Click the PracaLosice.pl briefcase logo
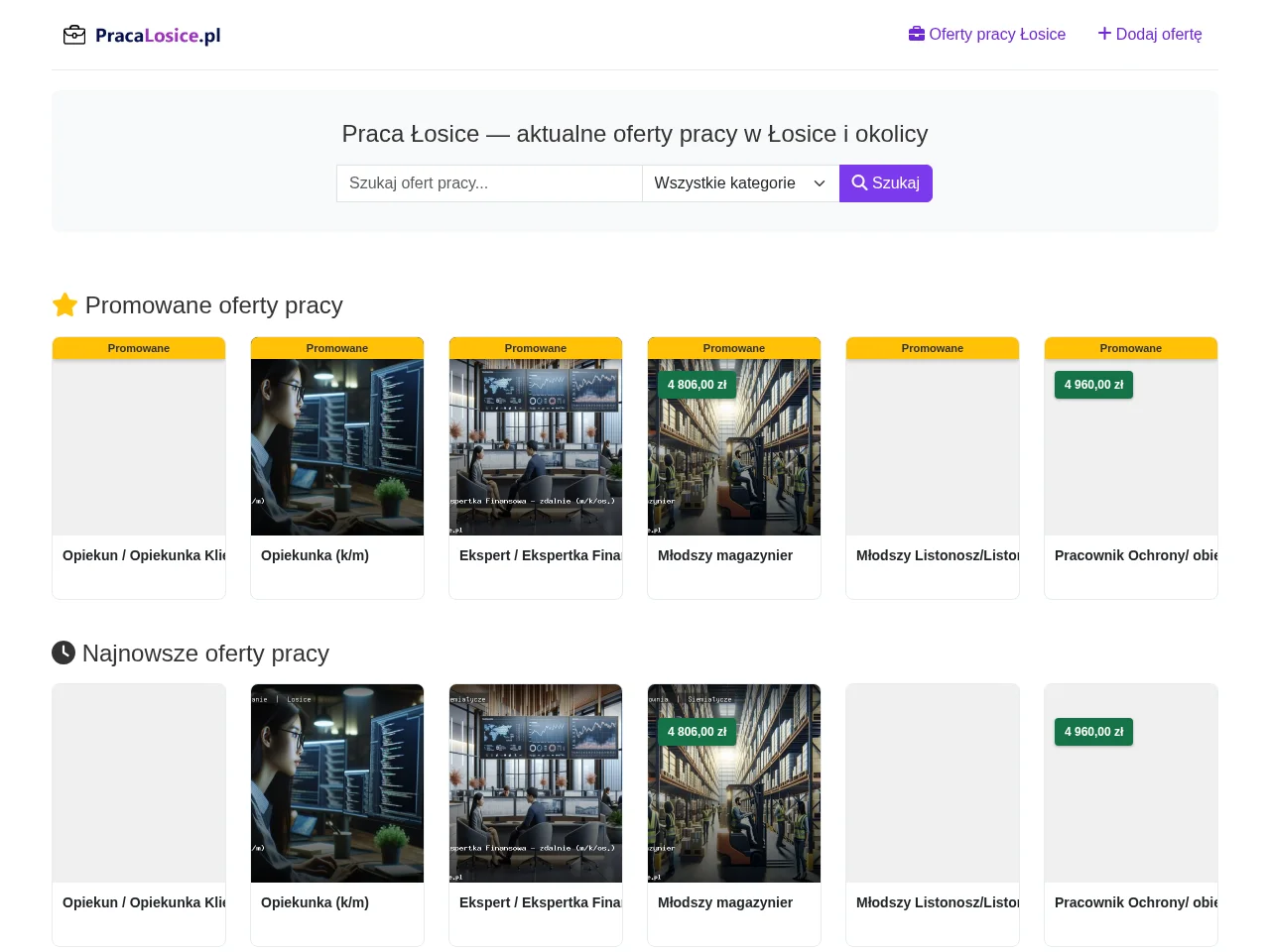Screen dimensions: 1270x952 (142, 35)
